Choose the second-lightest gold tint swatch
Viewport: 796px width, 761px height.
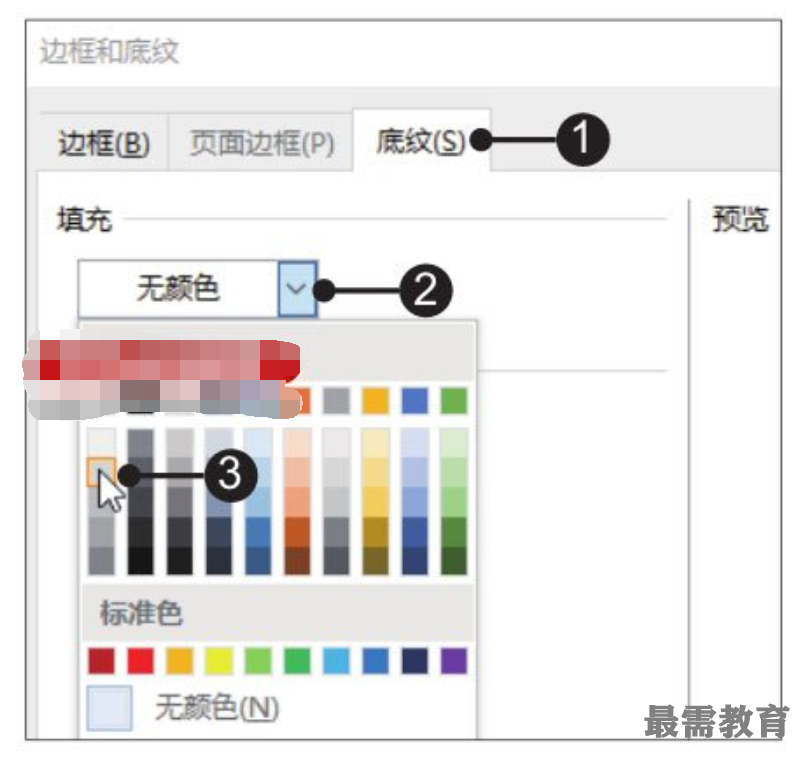[376, 472]
